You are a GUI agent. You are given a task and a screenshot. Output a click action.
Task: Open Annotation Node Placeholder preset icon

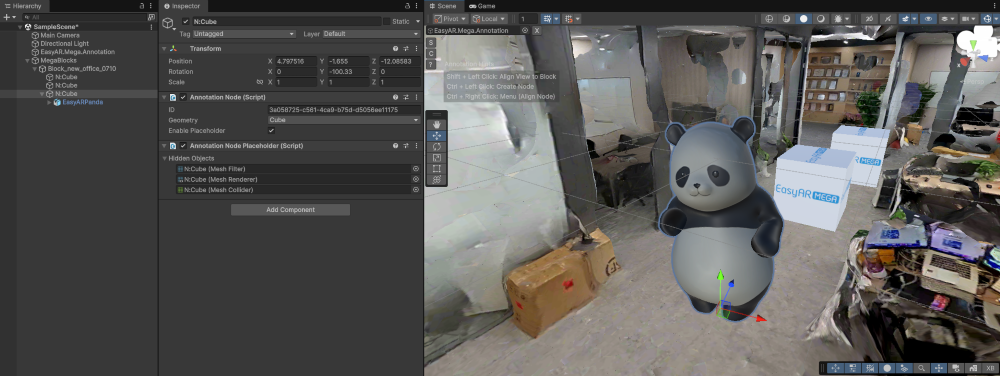click(x=406, y=146)
